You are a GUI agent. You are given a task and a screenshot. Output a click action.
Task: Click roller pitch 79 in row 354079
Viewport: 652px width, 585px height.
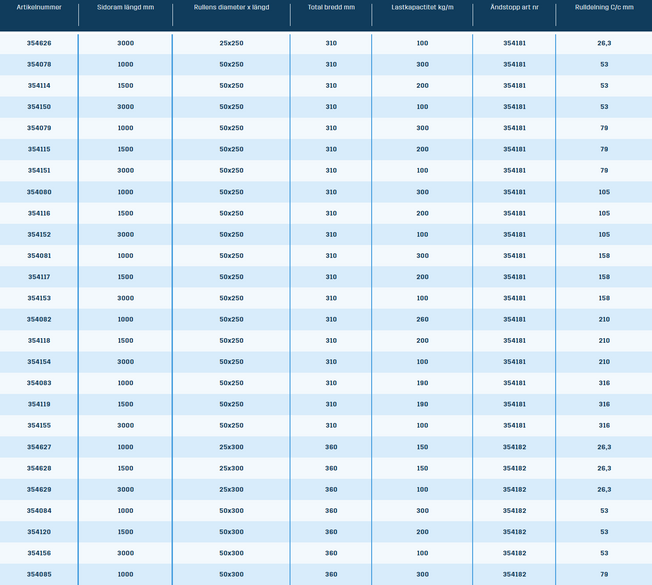click(604, 128)
